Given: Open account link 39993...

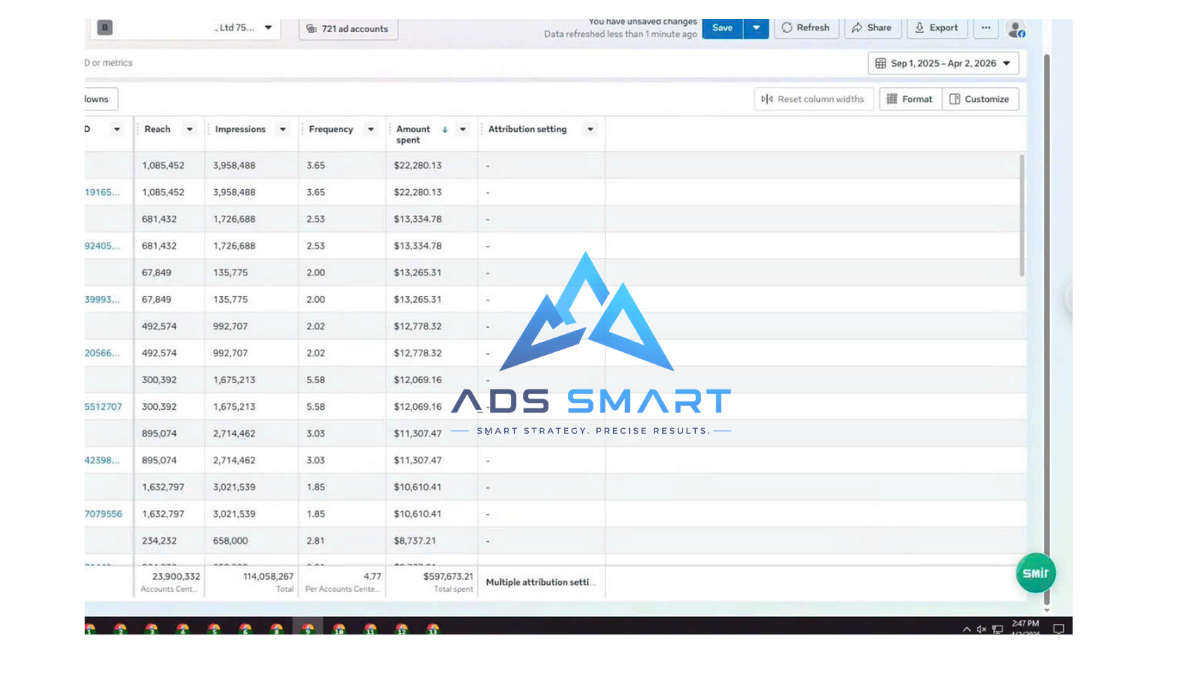Looking at the screenshot, I should (x=102, y=299).
